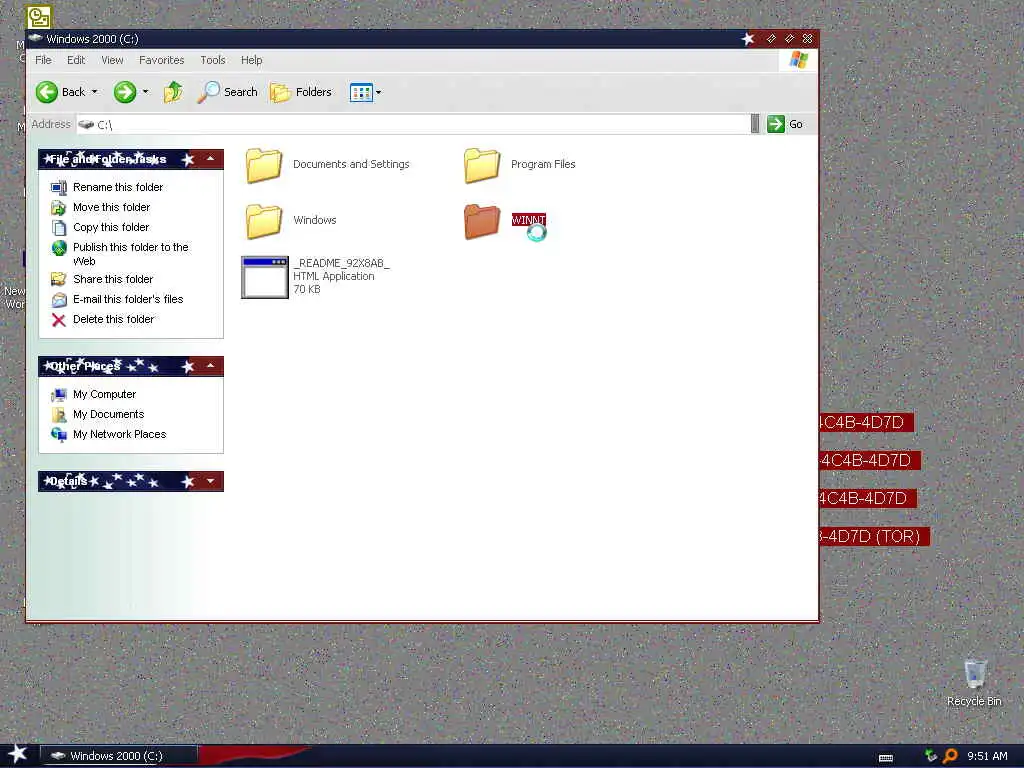Click the red X Delete icon
1024x768 pixels.
coord(59,320)
